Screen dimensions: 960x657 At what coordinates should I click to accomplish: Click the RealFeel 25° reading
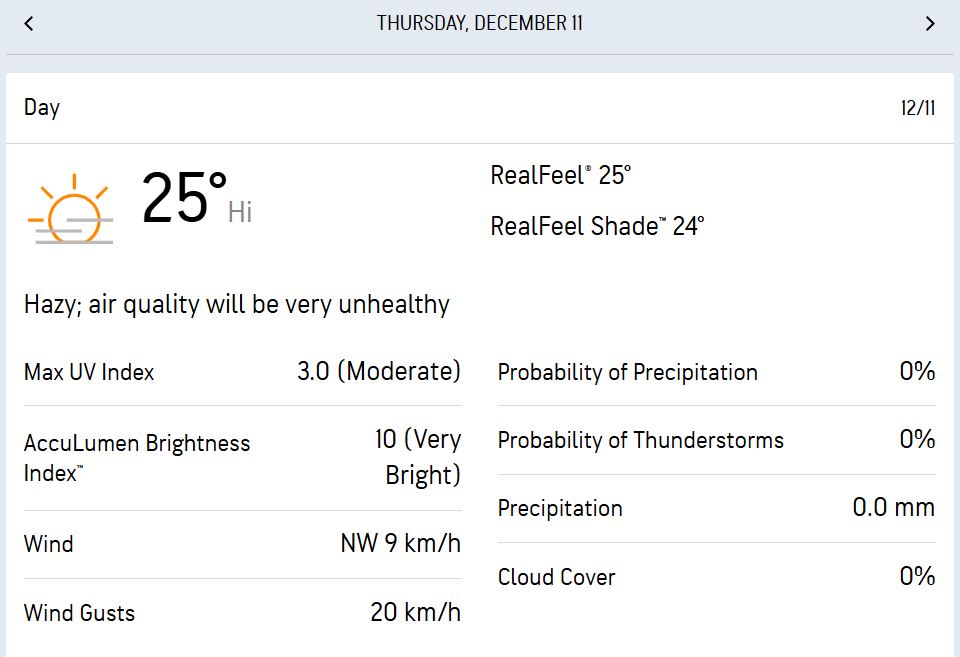pyautogui.click(x=560, y=176)
